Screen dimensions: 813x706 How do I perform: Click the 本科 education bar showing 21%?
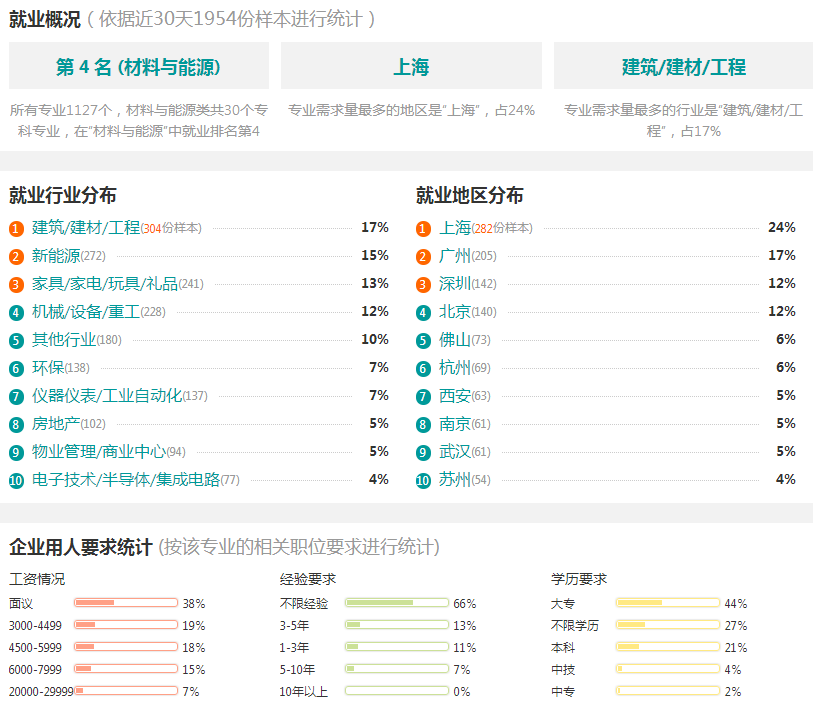click(x=668, y=646)
